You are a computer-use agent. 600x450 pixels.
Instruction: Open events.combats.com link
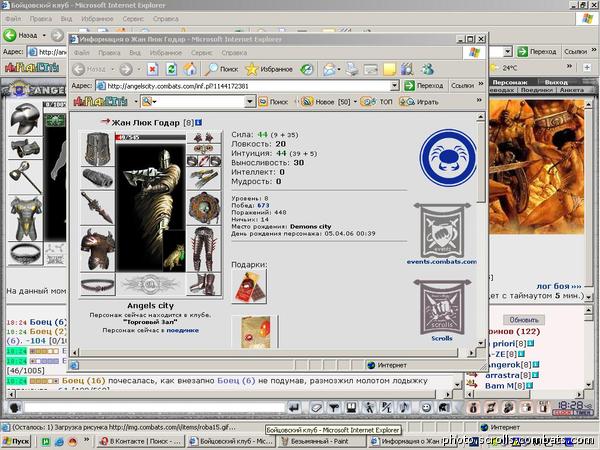click(442, 262)
